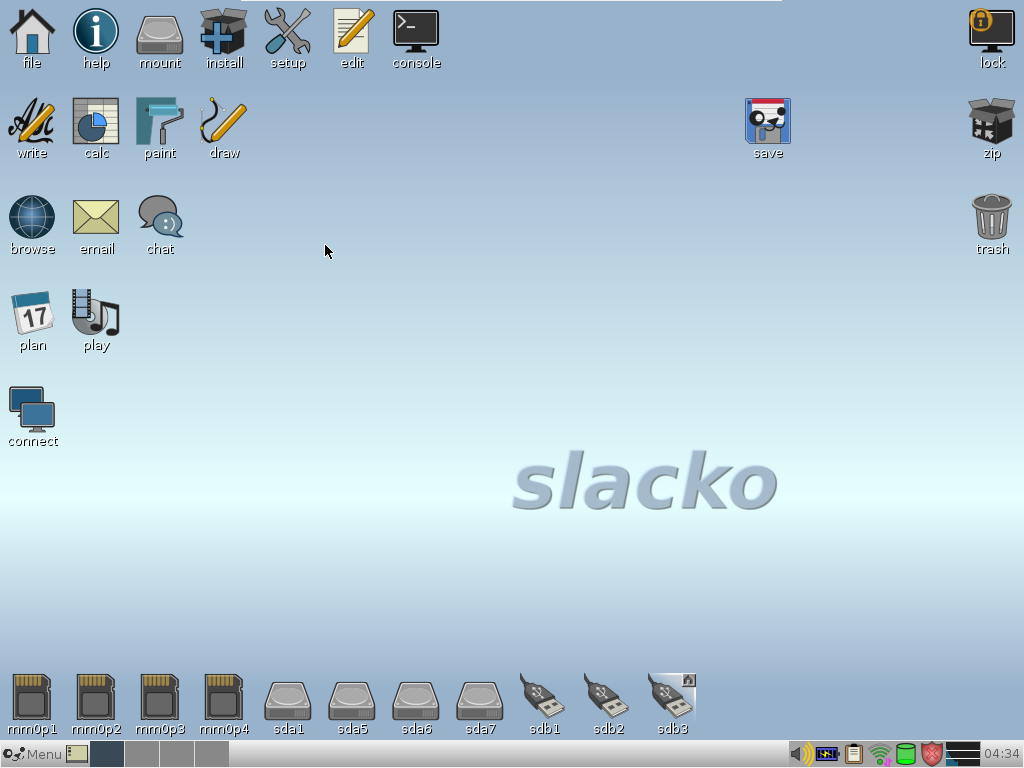Open the sda7 hard drive partition
The height and width of the screenshot is (768, 1024).
(480, 701)
